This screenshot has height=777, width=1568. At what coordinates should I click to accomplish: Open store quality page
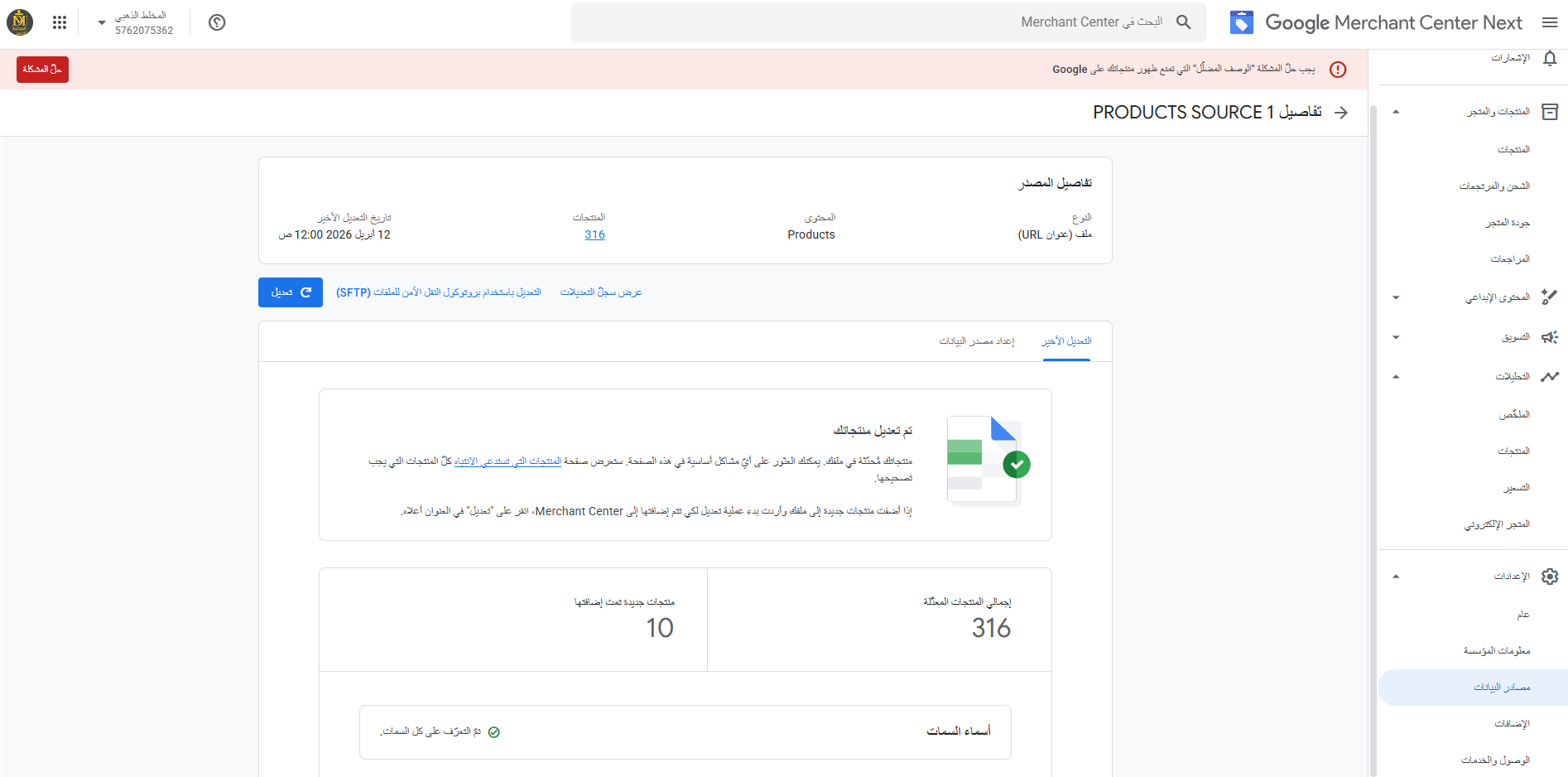click(1508, 223)
